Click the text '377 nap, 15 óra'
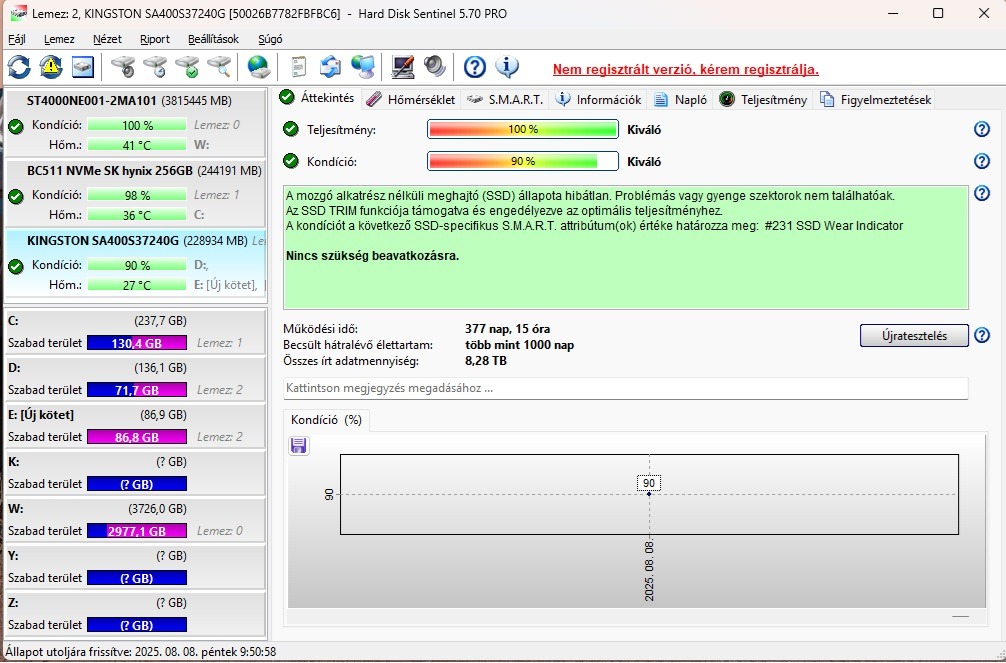The height and width of the screenshot is (663, 1006). [507, 329]
